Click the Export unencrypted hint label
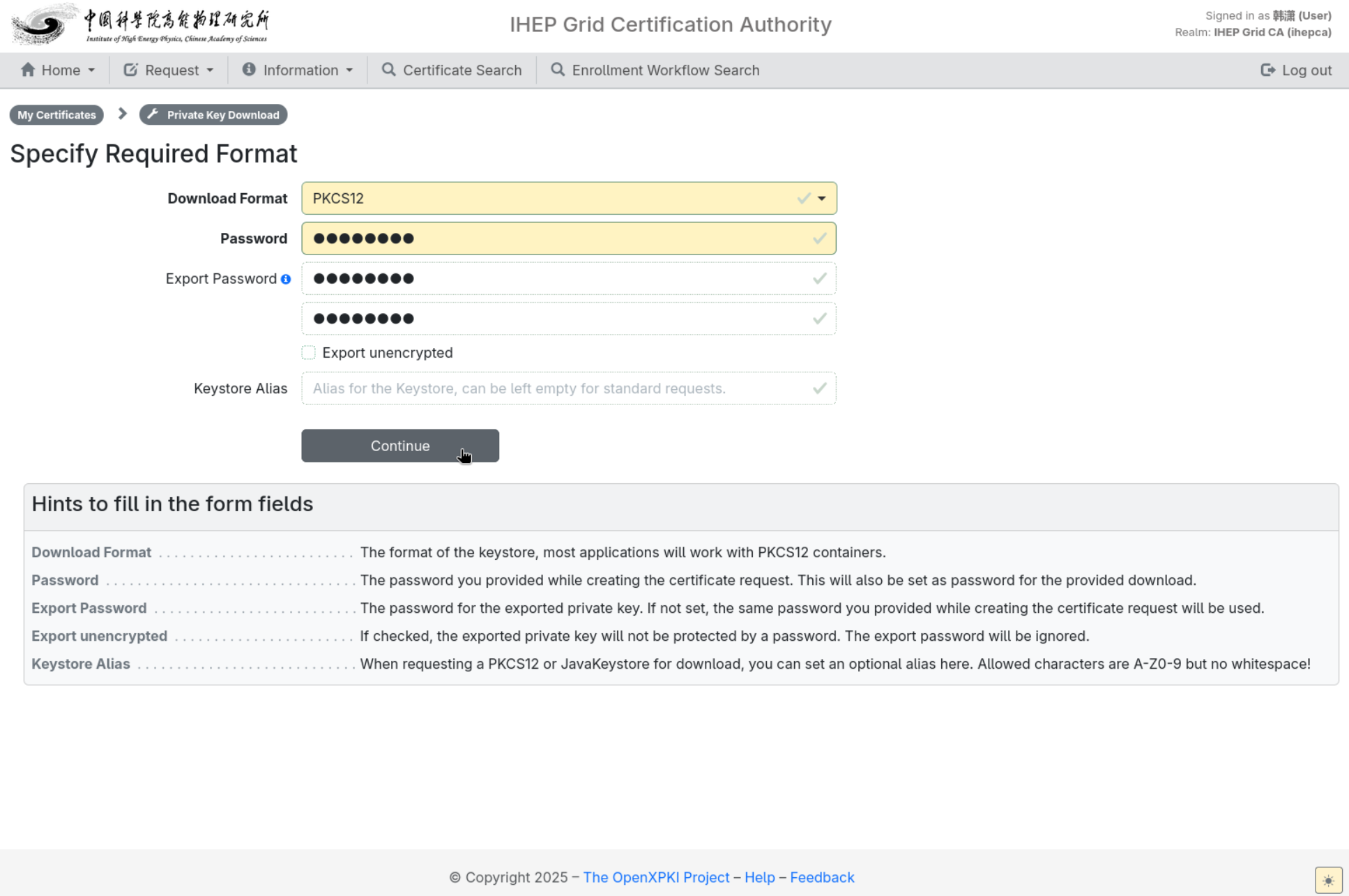Screen dimensions: 1349x896 (x=99, y=636)
